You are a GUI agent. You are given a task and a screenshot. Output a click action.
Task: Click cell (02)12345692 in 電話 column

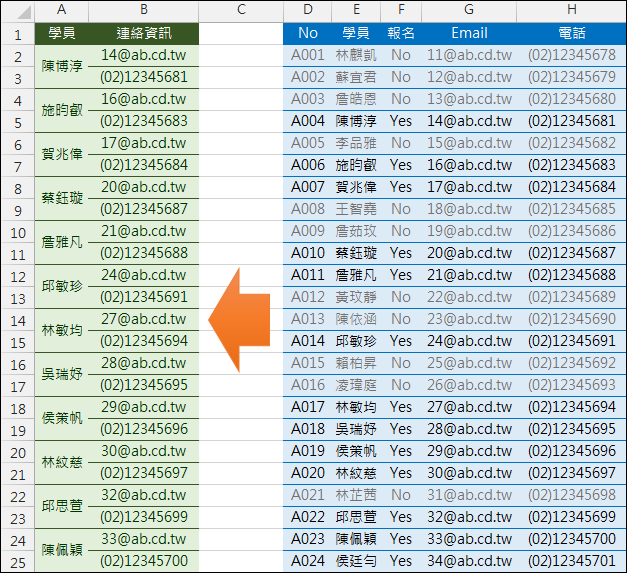(571, 363)
